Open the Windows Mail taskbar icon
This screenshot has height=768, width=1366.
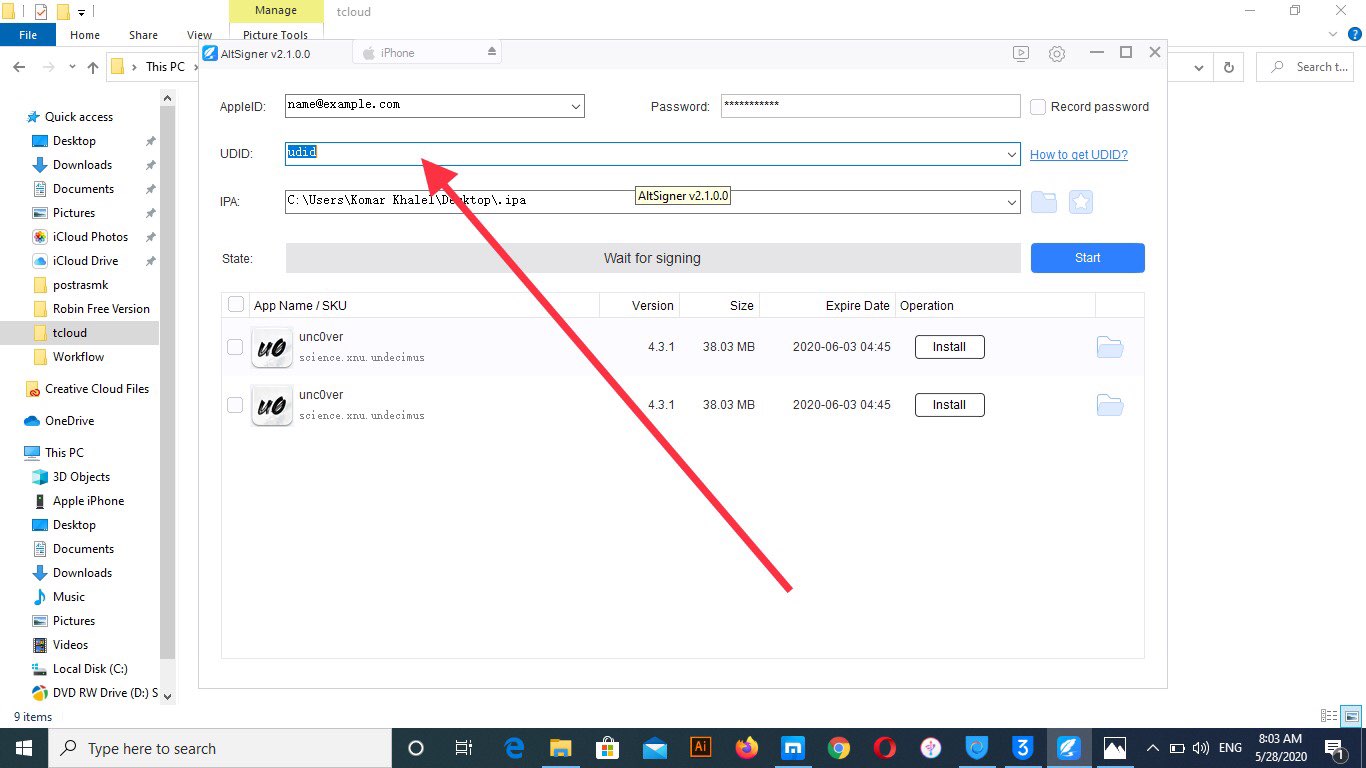point(654,748)
